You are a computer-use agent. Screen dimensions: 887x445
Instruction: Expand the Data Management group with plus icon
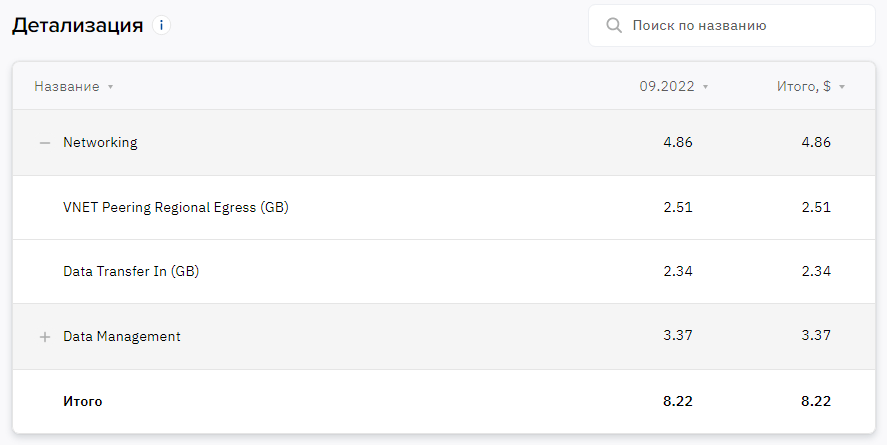pos(45,337)
